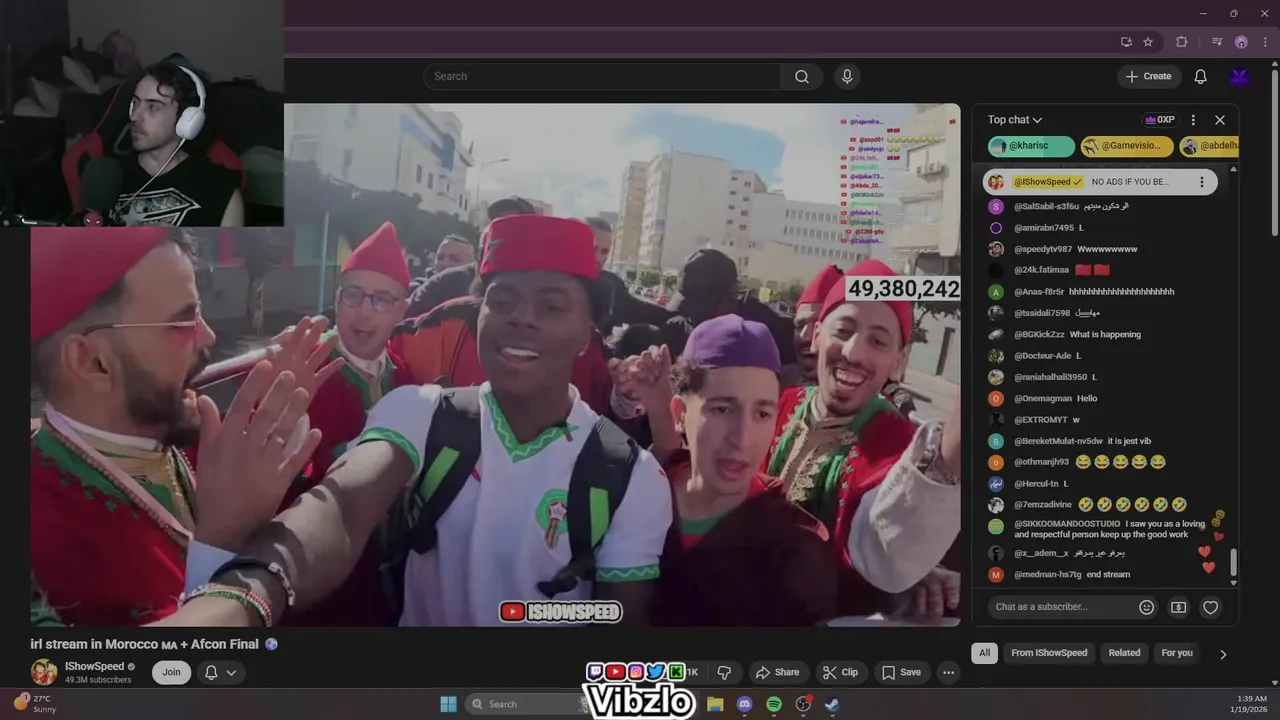Click the video title 'irl stream in Morocco'
The height and width of the screenshot is (720, 1280).
pos(145,644)
